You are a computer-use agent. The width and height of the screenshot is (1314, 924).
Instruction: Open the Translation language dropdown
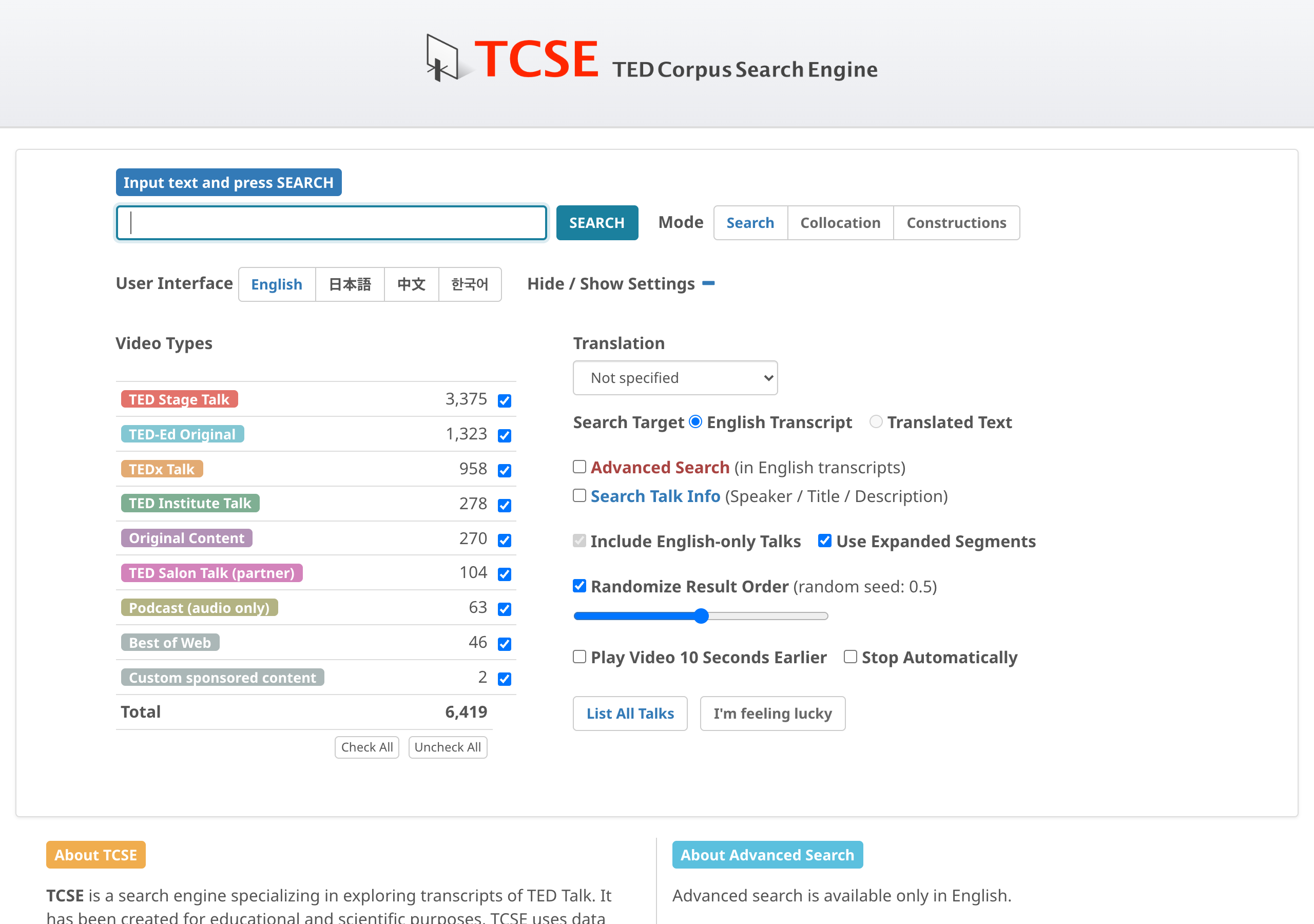click(675, 378)
